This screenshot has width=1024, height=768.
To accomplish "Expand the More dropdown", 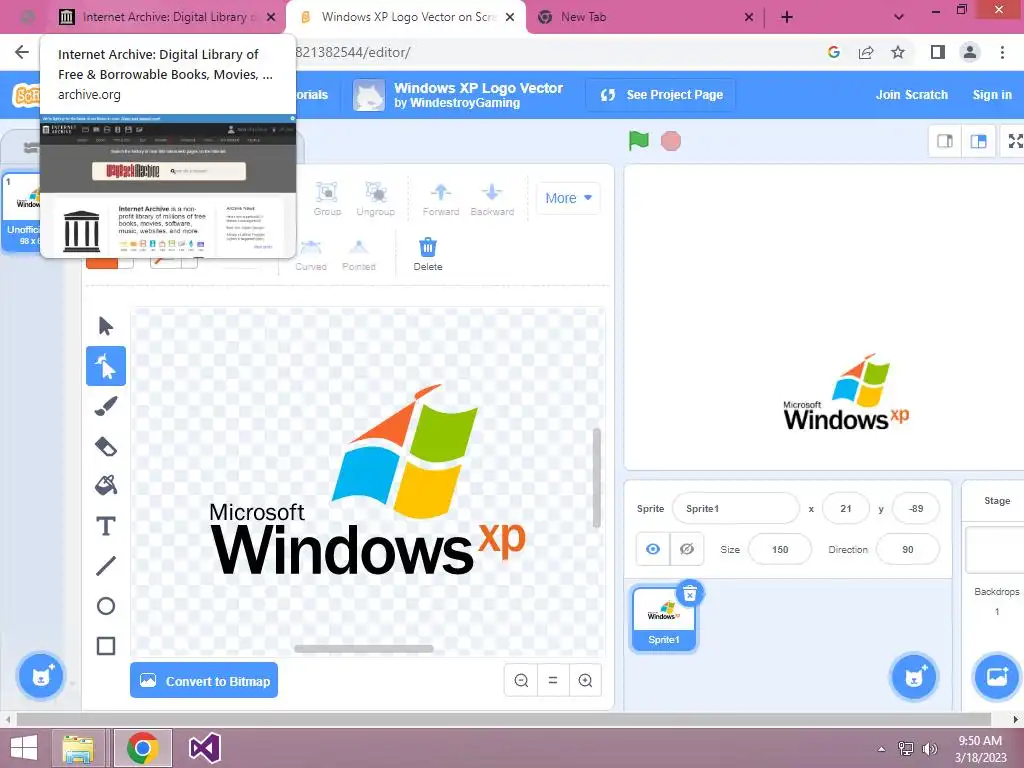I will pyautogui.click(x=568, y=198).
